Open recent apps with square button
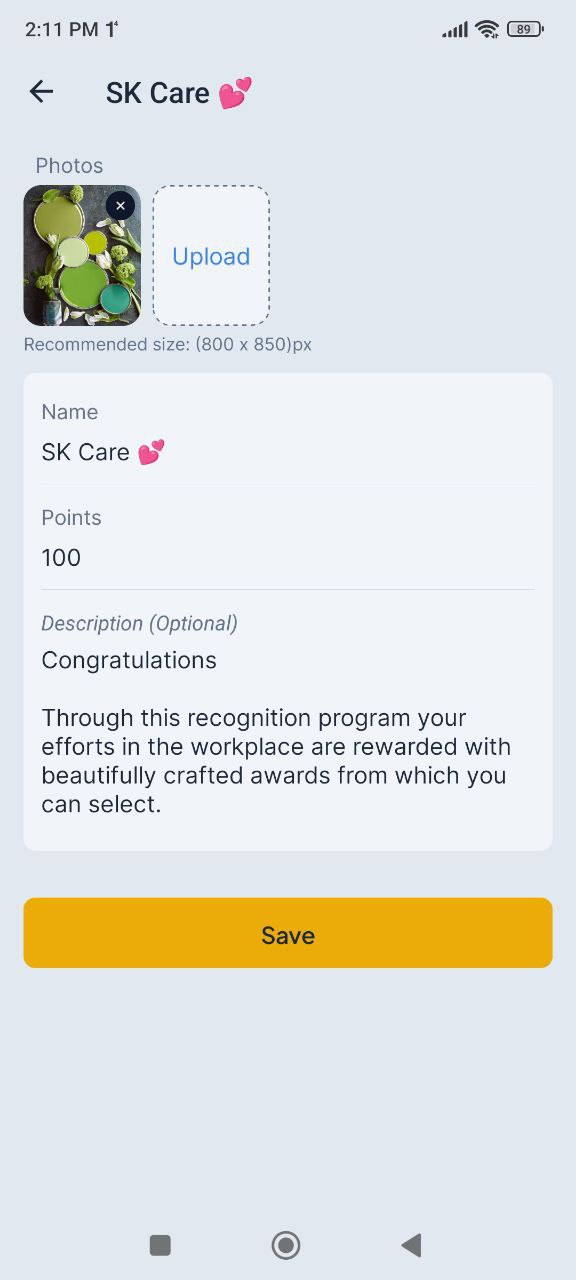 tap(160, 1245)
